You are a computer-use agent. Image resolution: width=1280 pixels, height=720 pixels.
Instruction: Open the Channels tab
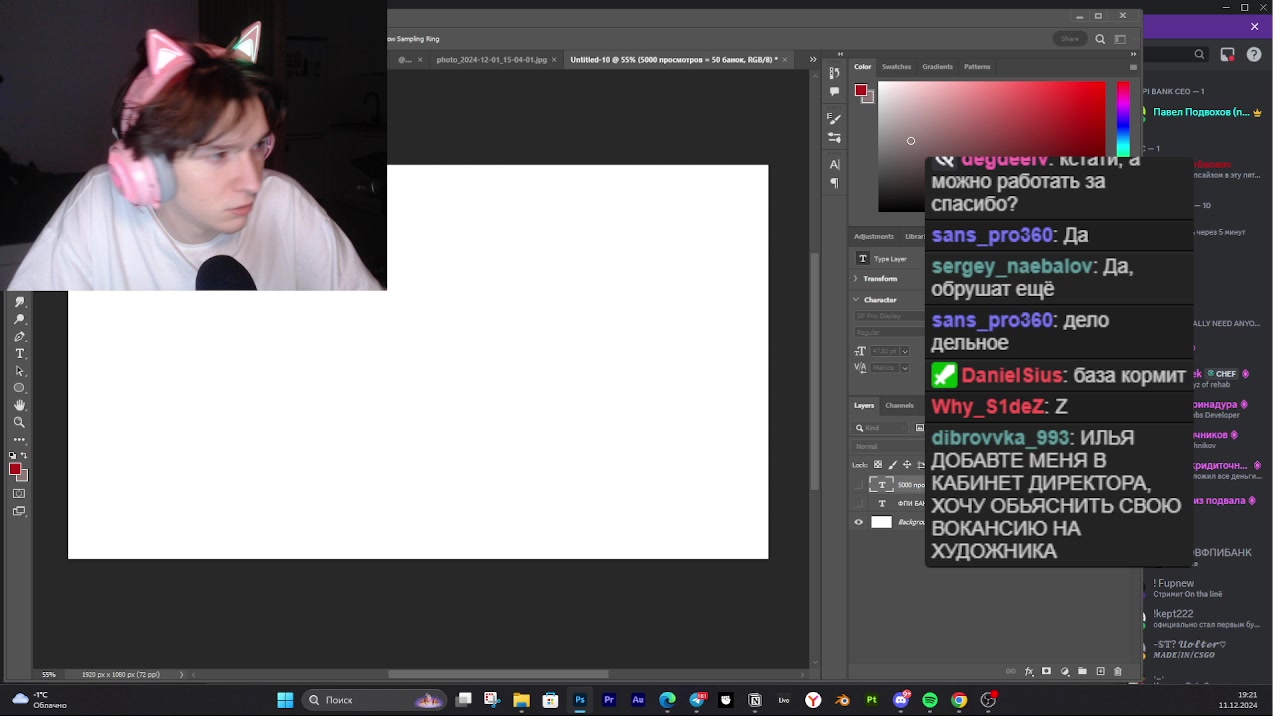tap(899, 405)
